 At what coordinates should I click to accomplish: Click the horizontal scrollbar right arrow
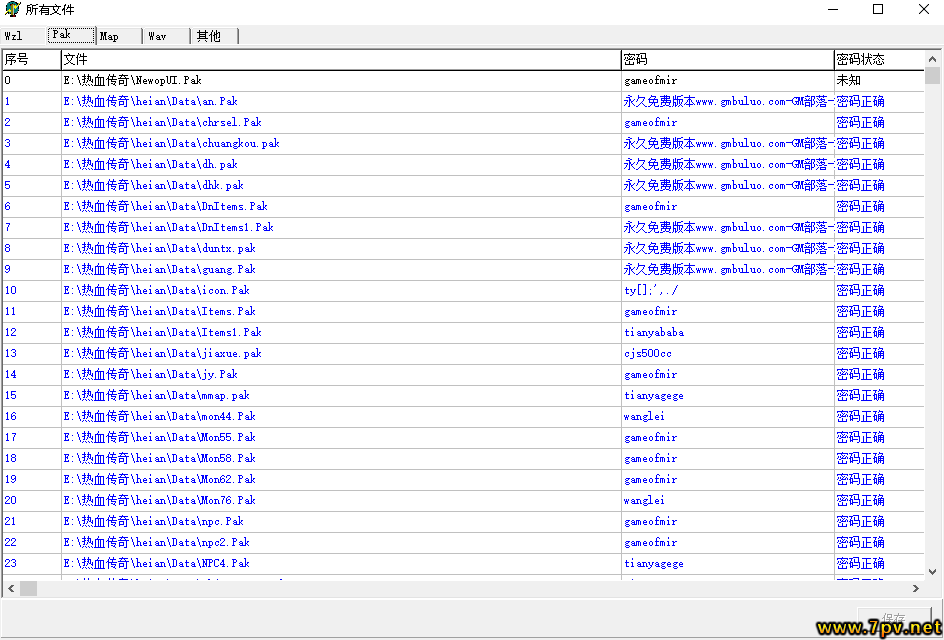point(916,589)
